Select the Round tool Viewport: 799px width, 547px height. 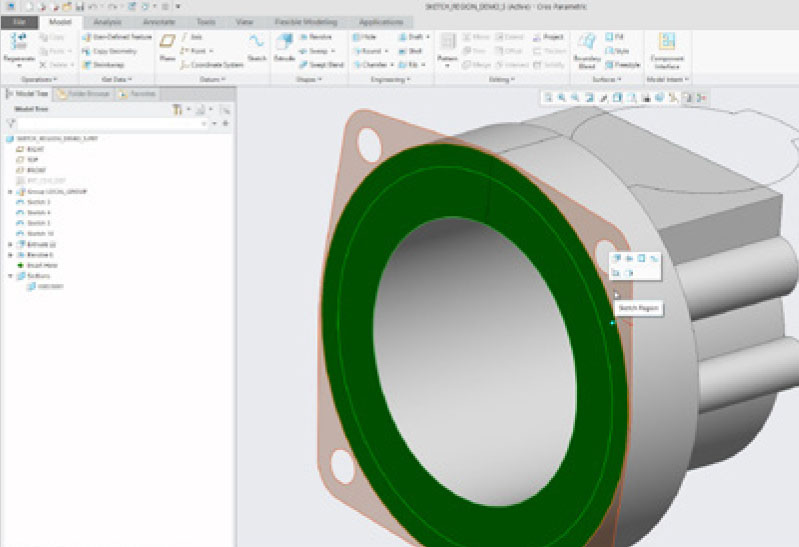(370, 51)
